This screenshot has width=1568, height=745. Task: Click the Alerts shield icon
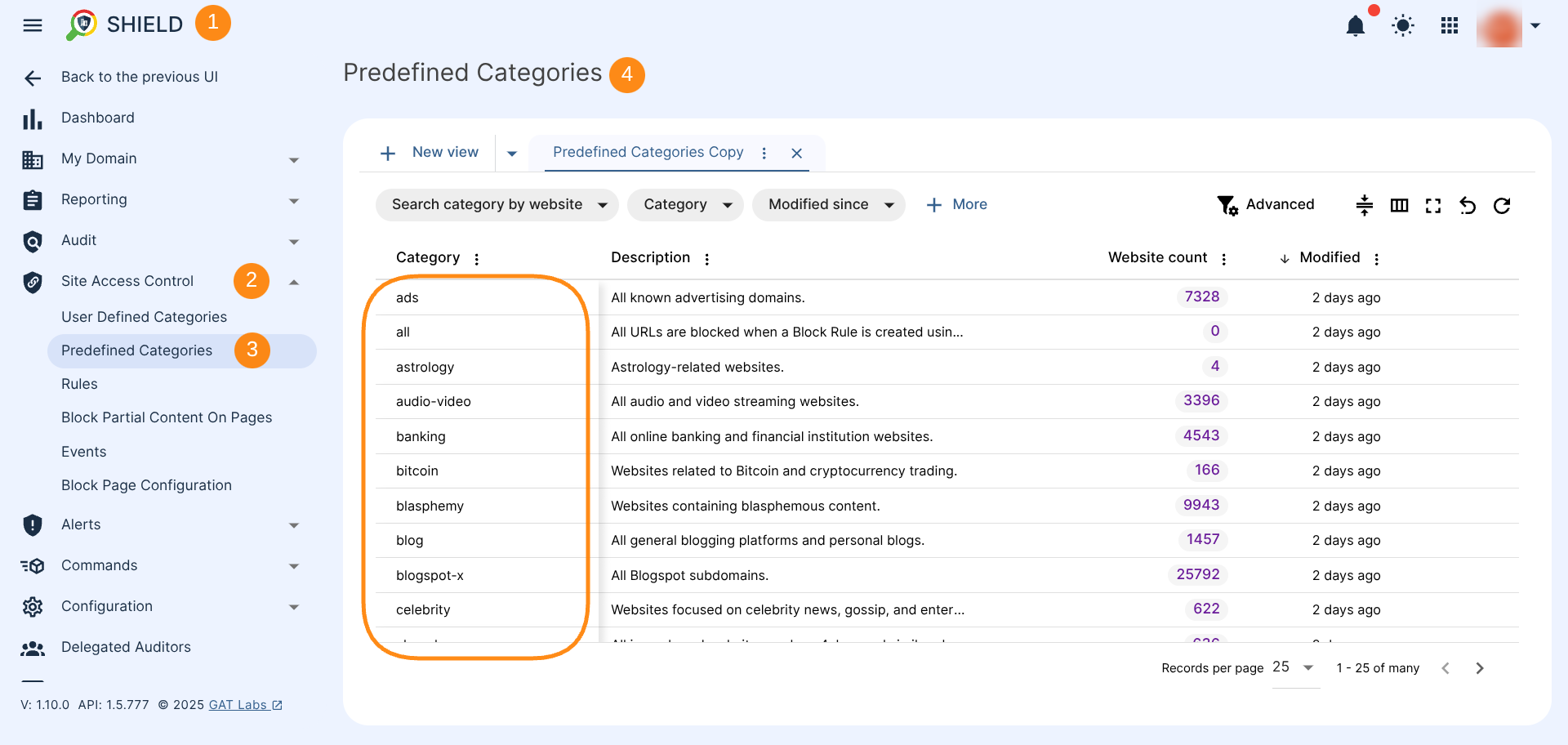(x=33, y=525)
